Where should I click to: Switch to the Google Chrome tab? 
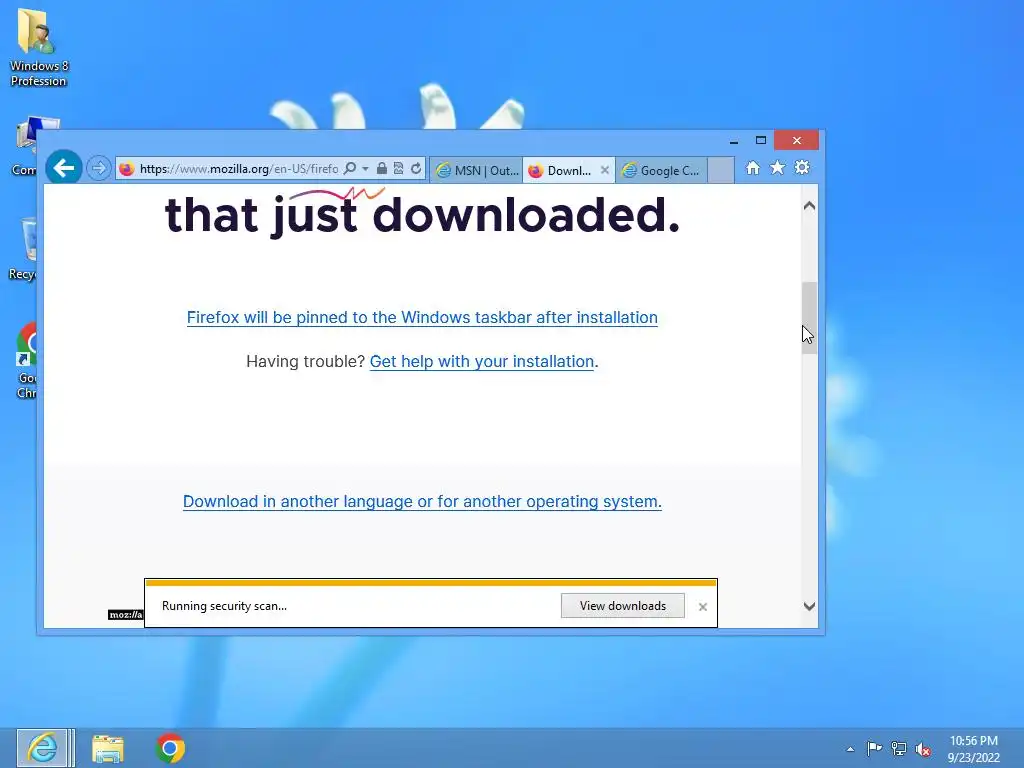click(662, 170)
